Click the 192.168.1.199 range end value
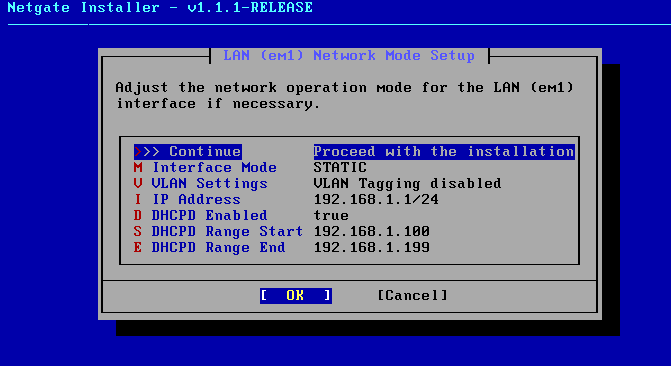The height and width of the screenshot is (366, 671). (371, 247)
